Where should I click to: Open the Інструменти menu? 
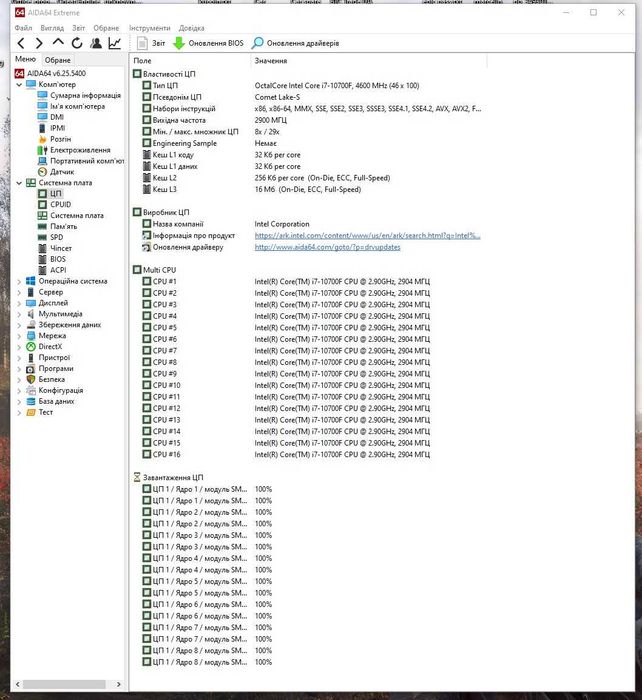[x=150, y=28]
